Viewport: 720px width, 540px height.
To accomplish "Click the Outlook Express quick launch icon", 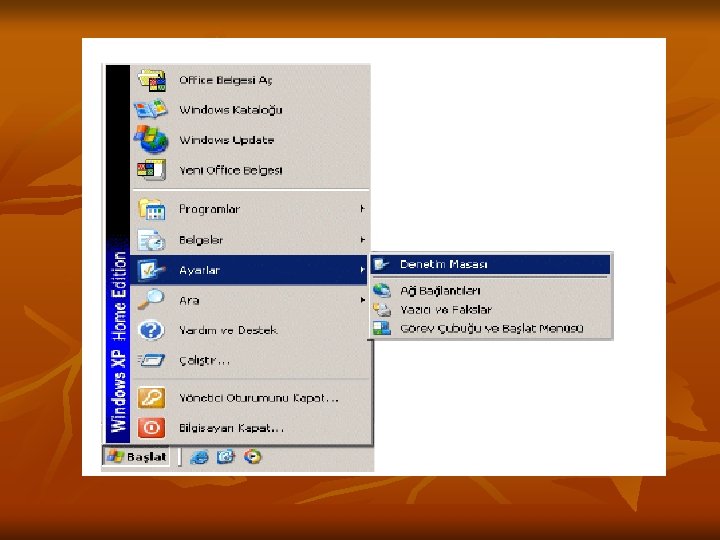I will click(225, 457).
